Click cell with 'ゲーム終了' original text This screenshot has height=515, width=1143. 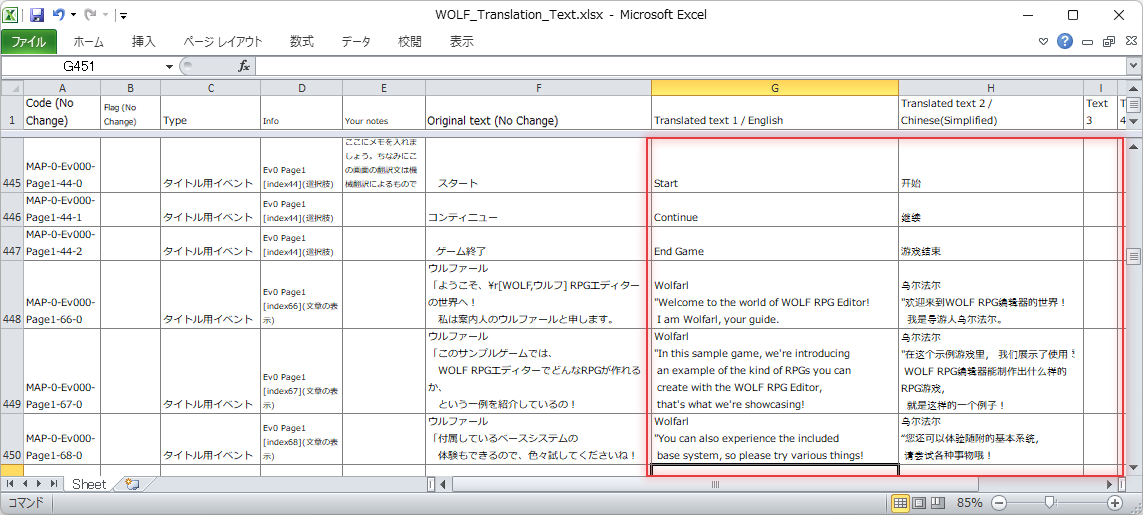tap(538, 244)
